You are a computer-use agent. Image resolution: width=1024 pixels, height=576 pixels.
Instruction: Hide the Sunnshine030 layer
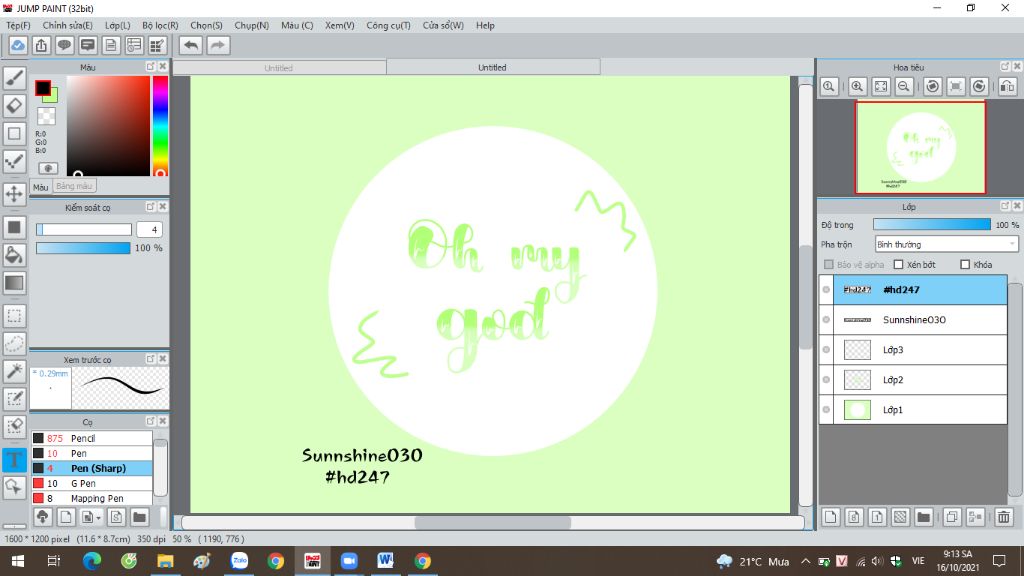pyautogui.click(x=826, y=319)
